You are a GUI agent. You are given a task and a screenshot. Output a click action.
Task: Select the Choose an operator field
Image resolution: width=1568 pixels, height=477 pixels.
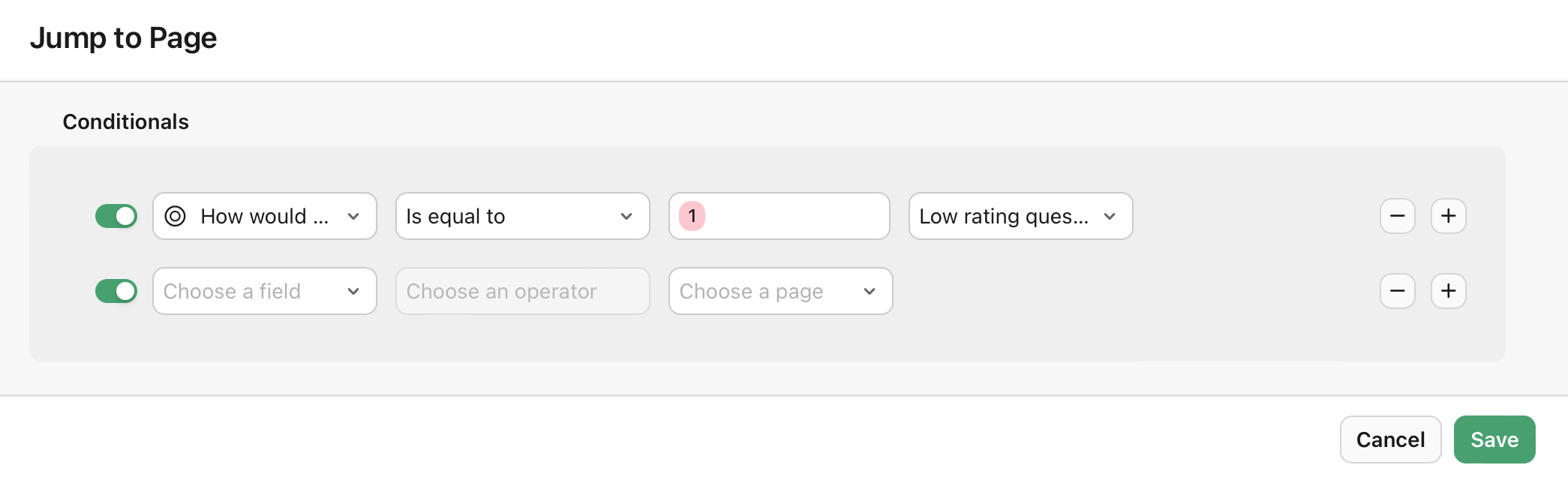tap(522, 291)
